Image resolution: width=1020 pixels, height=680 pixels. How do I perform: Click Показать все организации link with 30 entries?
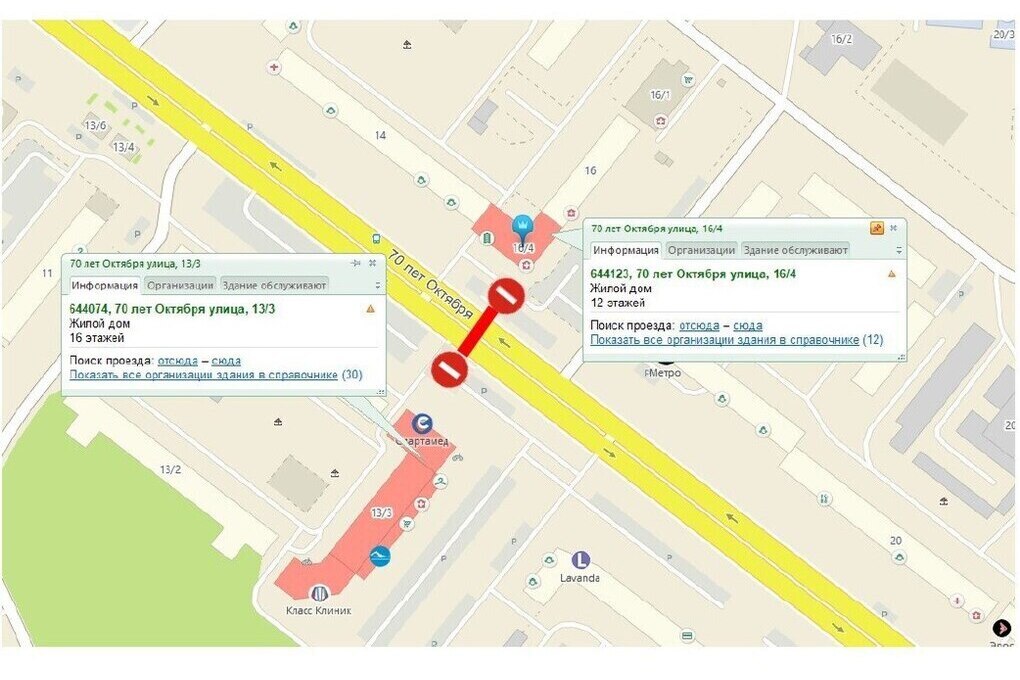point(204,375)
